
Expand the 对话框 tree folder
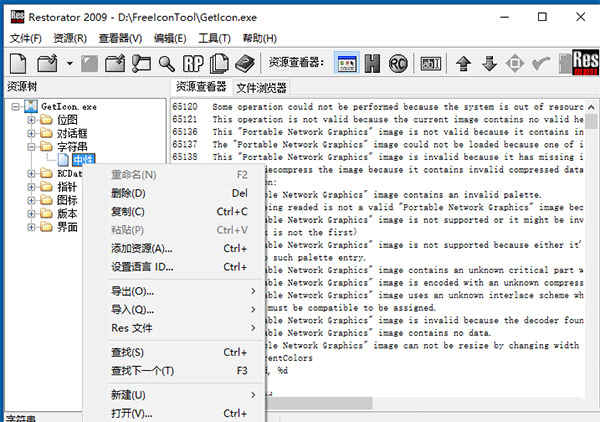[32, 133]
